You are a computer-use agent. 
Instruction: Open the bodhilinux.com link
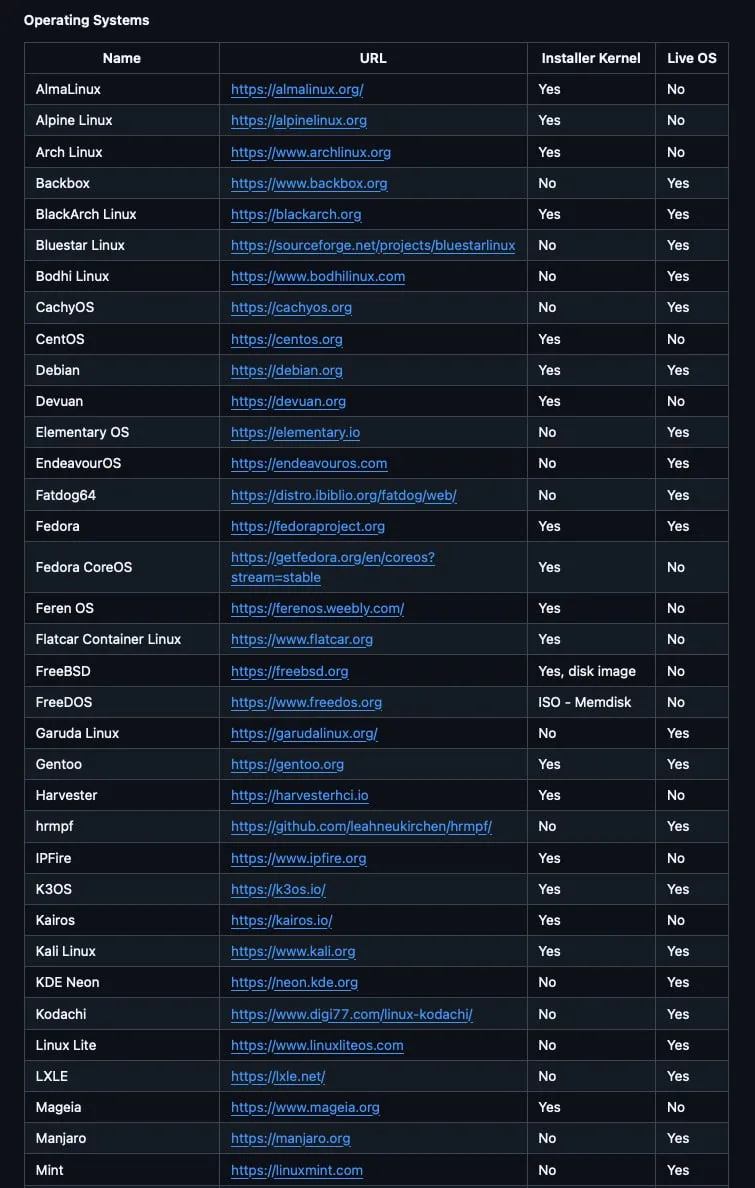point(318,276)
